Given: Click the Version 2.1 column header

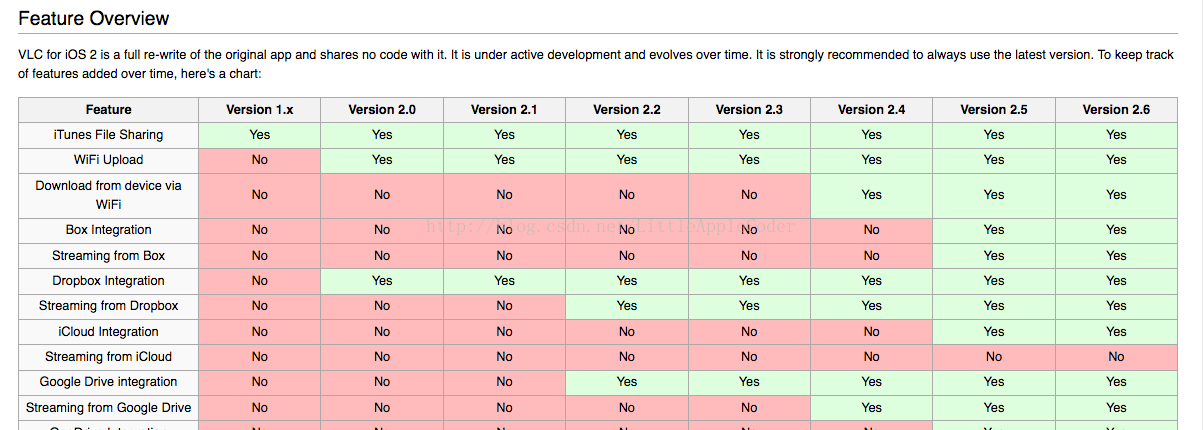Looking at the screenshot, I should [x=504, y=109].
